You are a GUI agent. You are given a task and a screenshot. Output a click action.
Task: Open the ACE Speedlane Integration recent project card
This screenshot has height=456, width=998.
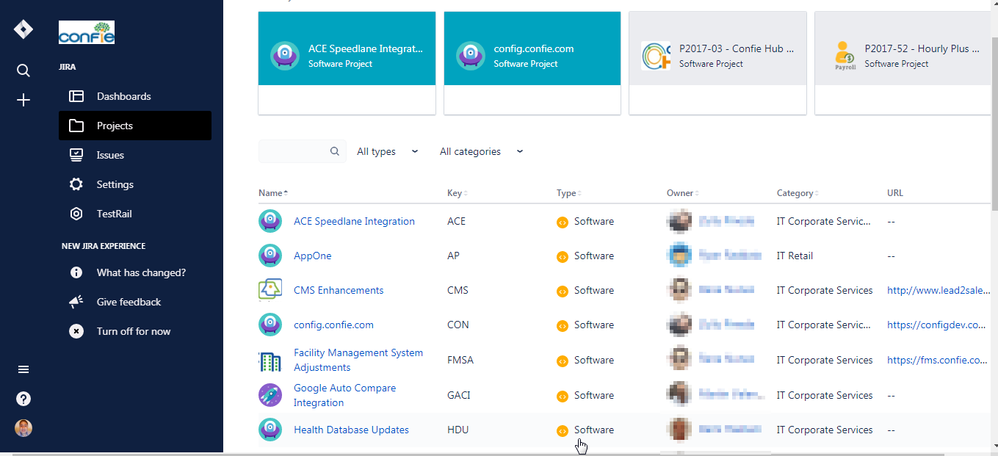347,63
